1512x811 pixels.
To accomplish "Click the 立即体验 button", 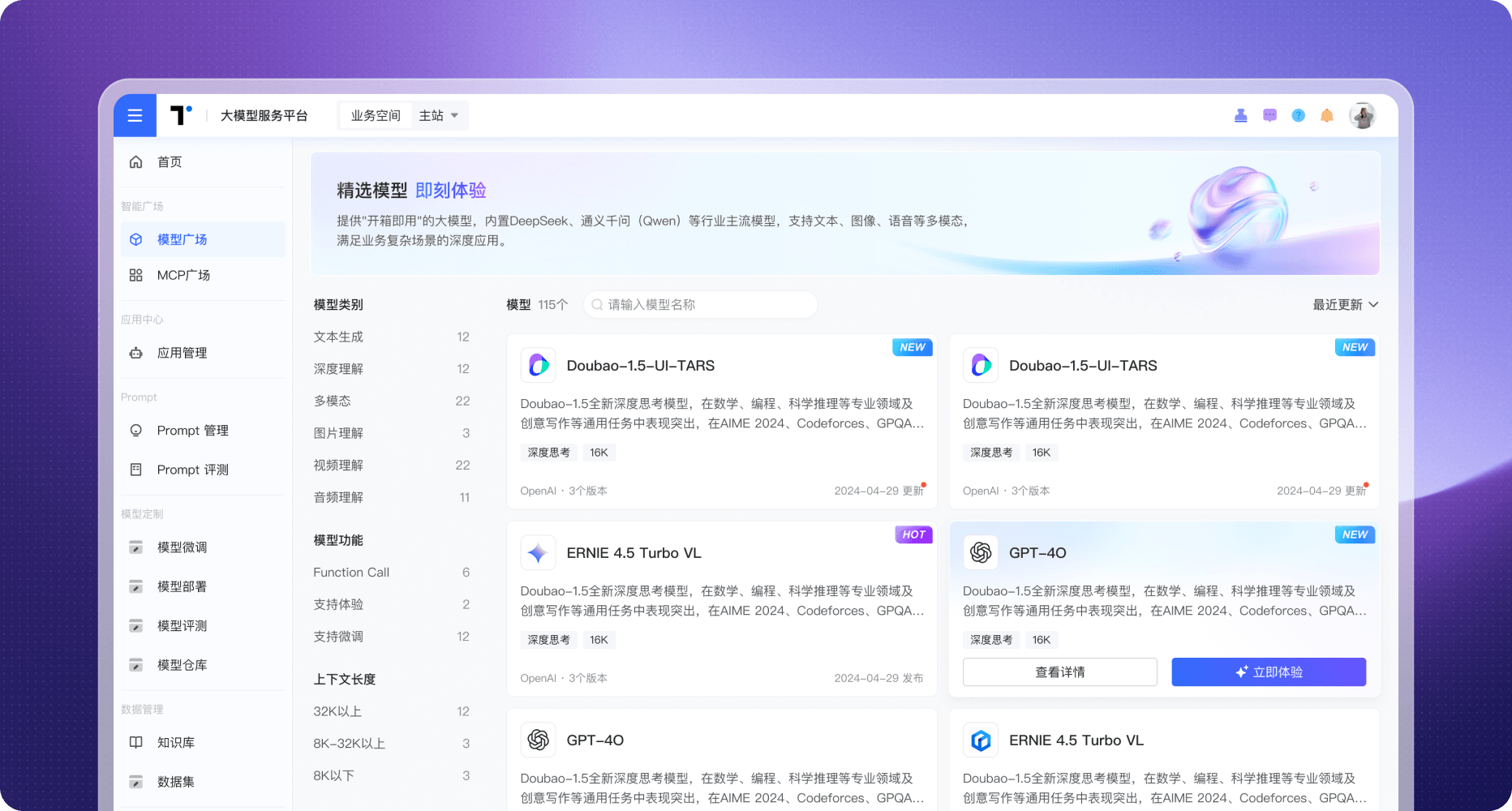I will tap(1269, 672).
